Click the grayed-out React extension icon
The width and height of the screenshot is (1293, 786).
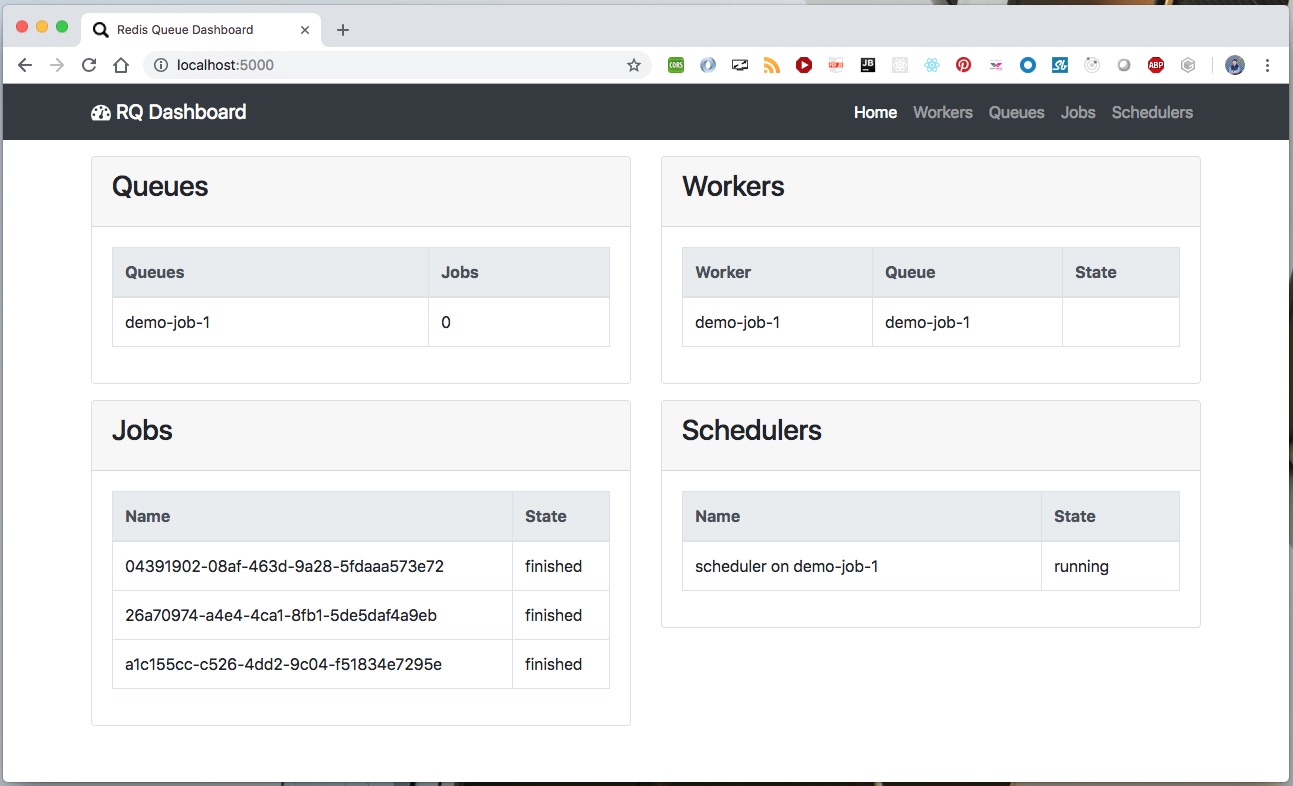tap(899, 65)
